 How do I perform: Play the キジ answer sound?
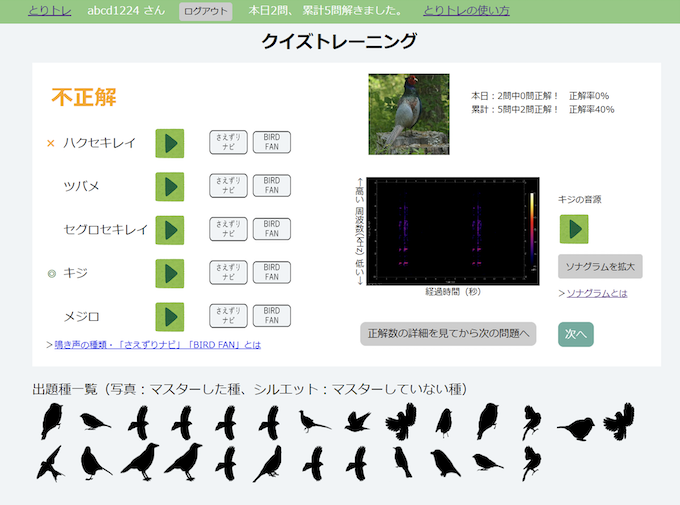coord(170,273)
